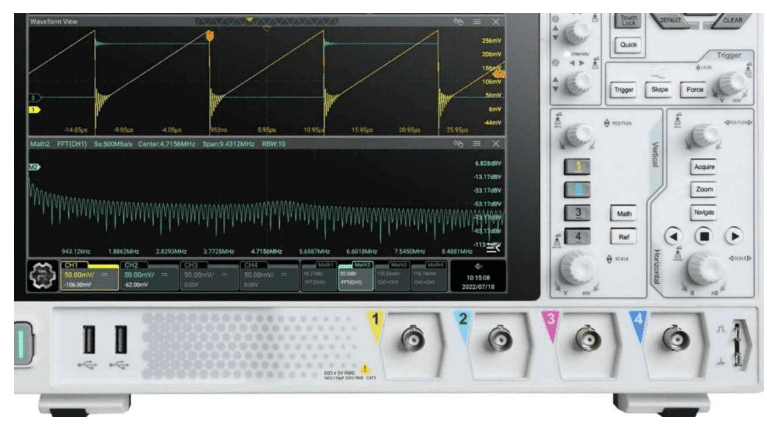
Task: Open the gear-shaped function menu icon
Action: (x=42, y=276)
